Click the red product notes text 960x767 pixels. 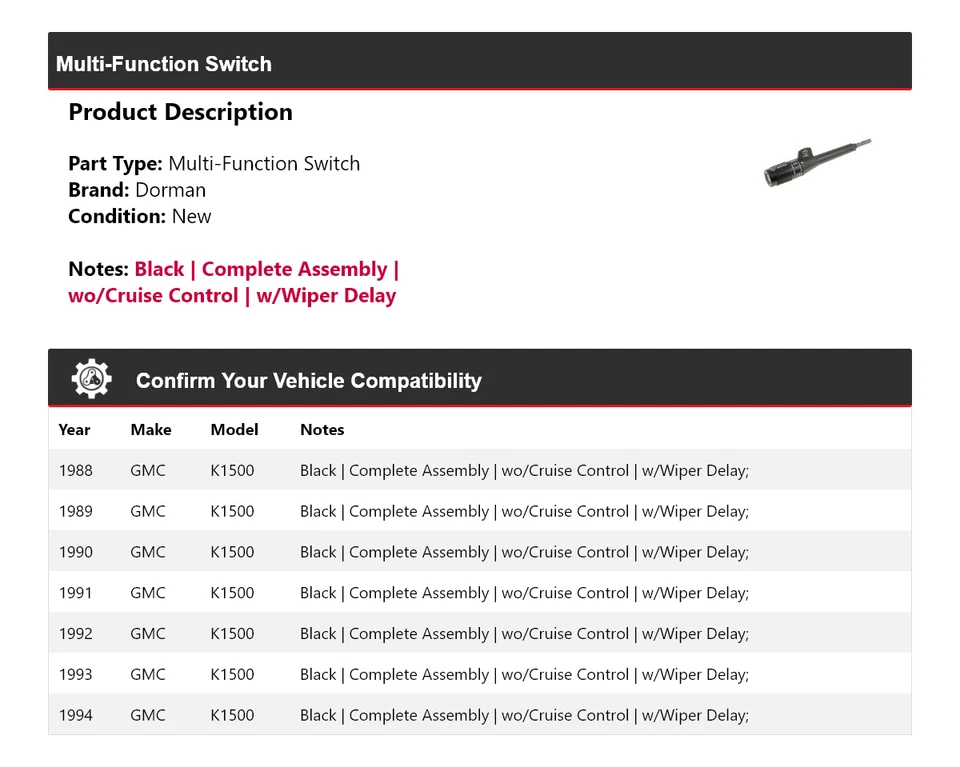click(234, 282)
